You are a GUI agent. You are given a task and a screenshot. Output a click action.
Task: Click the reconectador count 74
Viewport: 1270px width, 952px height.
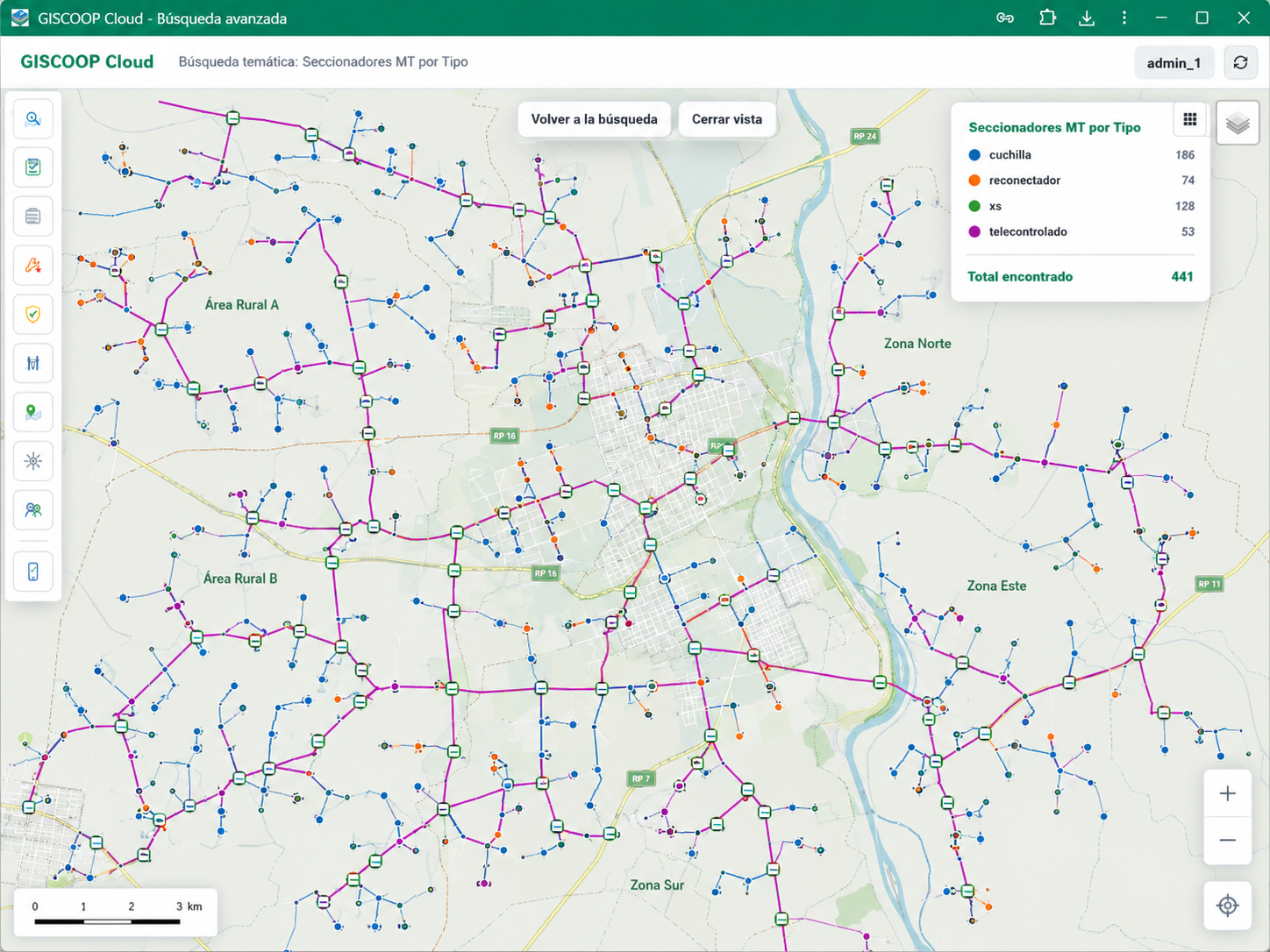[x=1188, y=181]
